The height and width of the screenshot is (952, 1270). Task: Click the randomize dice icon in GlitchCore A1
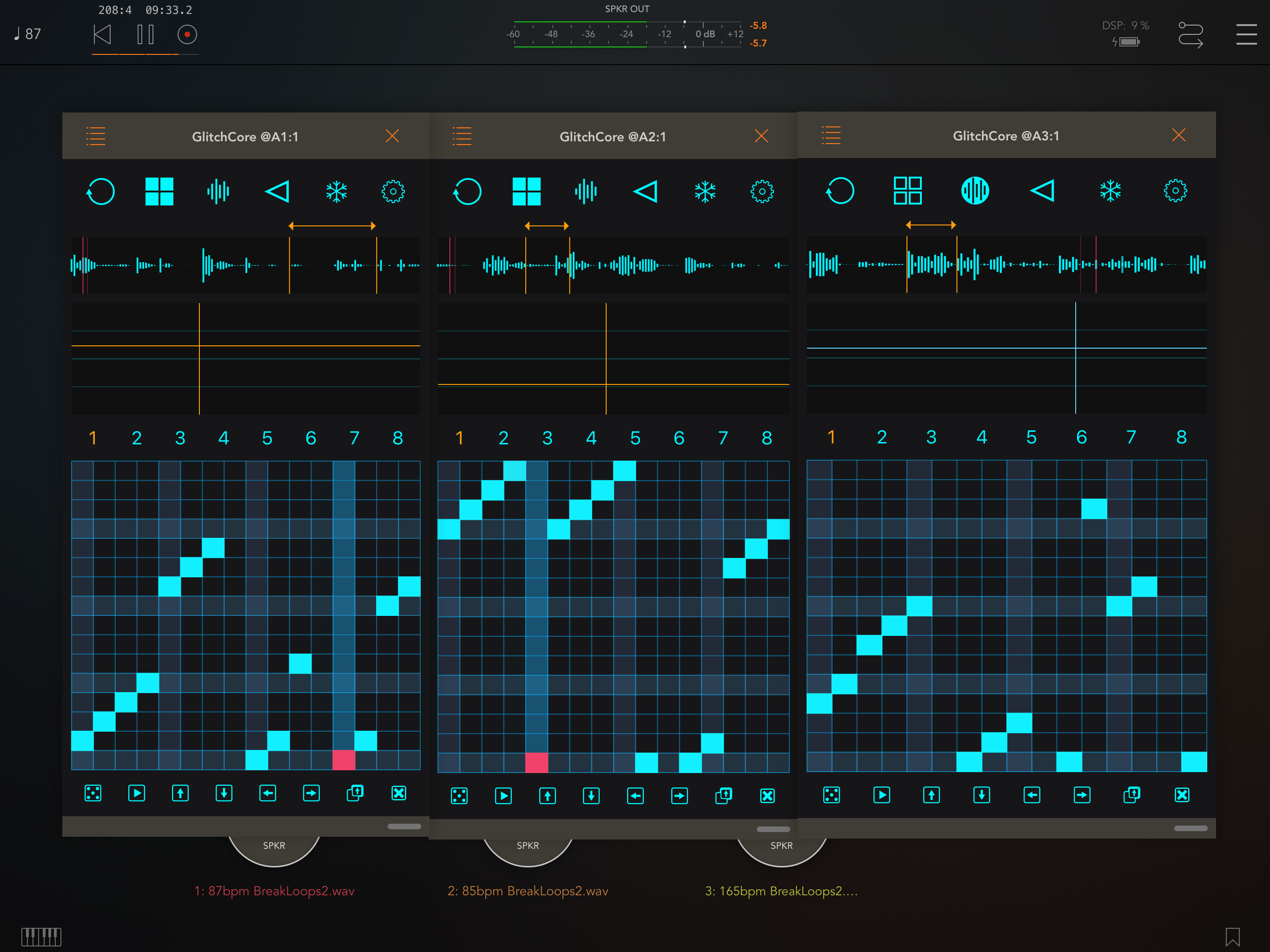click(93, 793)
